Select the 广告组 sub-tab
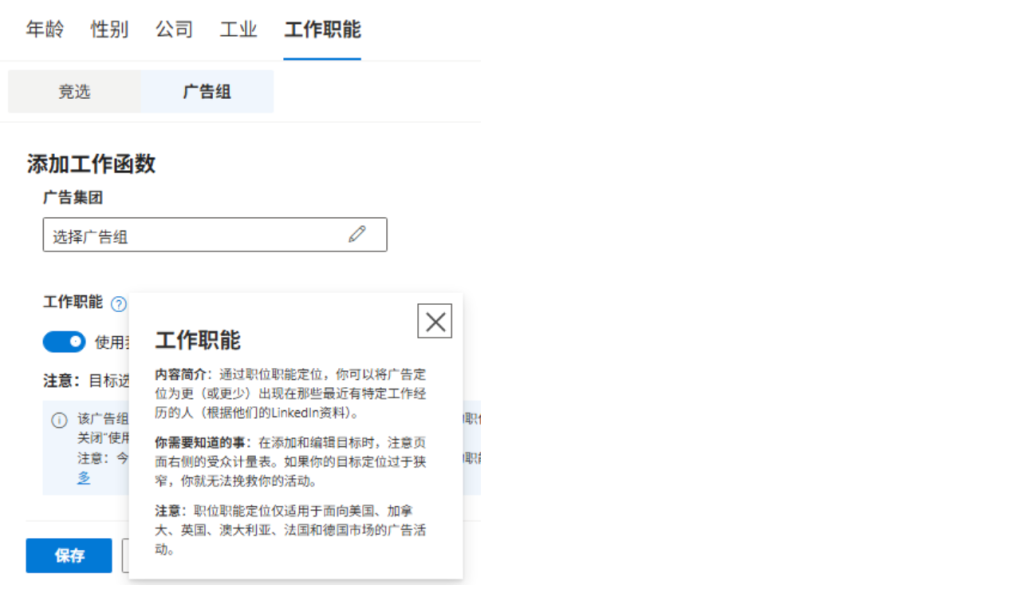1024x597 pixels. click(x=207, y=92)
